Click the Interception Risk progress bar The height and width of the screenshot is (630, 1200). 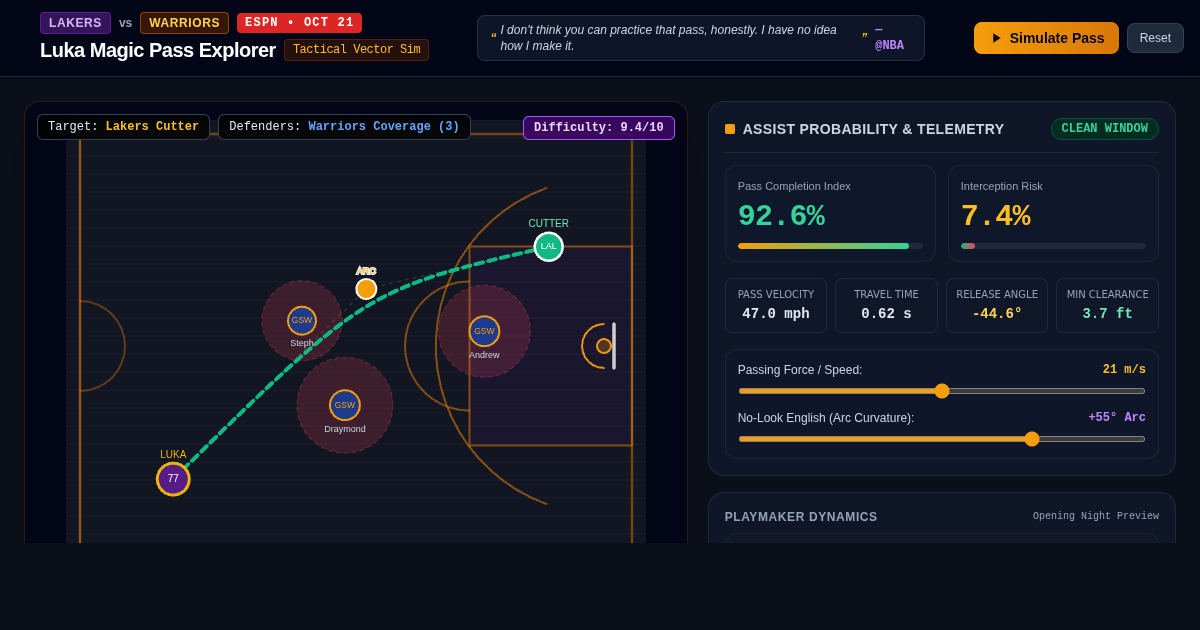click(x=1053, y=246)
